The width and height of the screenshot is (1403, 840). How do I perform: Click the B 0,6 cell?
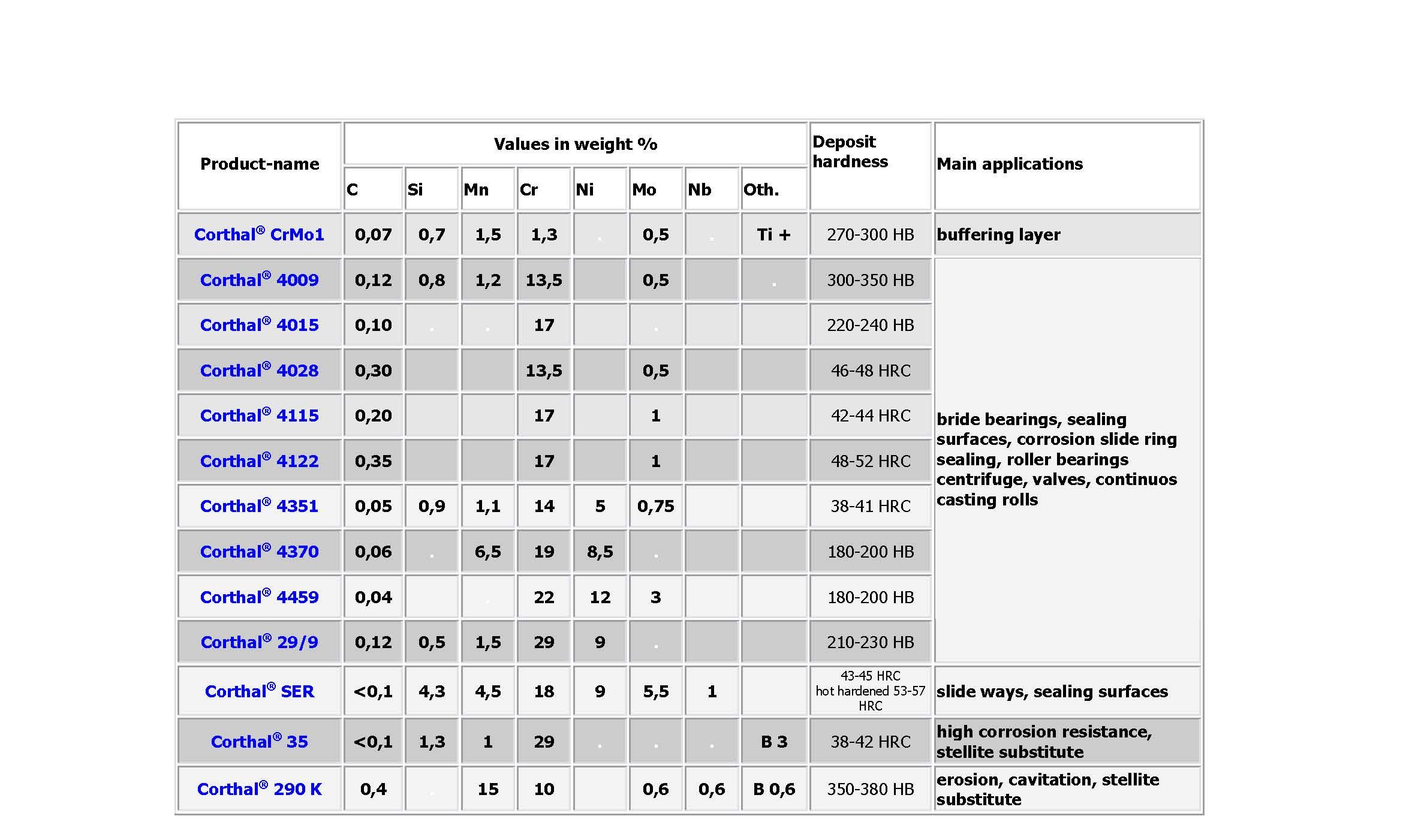point(774,789)
